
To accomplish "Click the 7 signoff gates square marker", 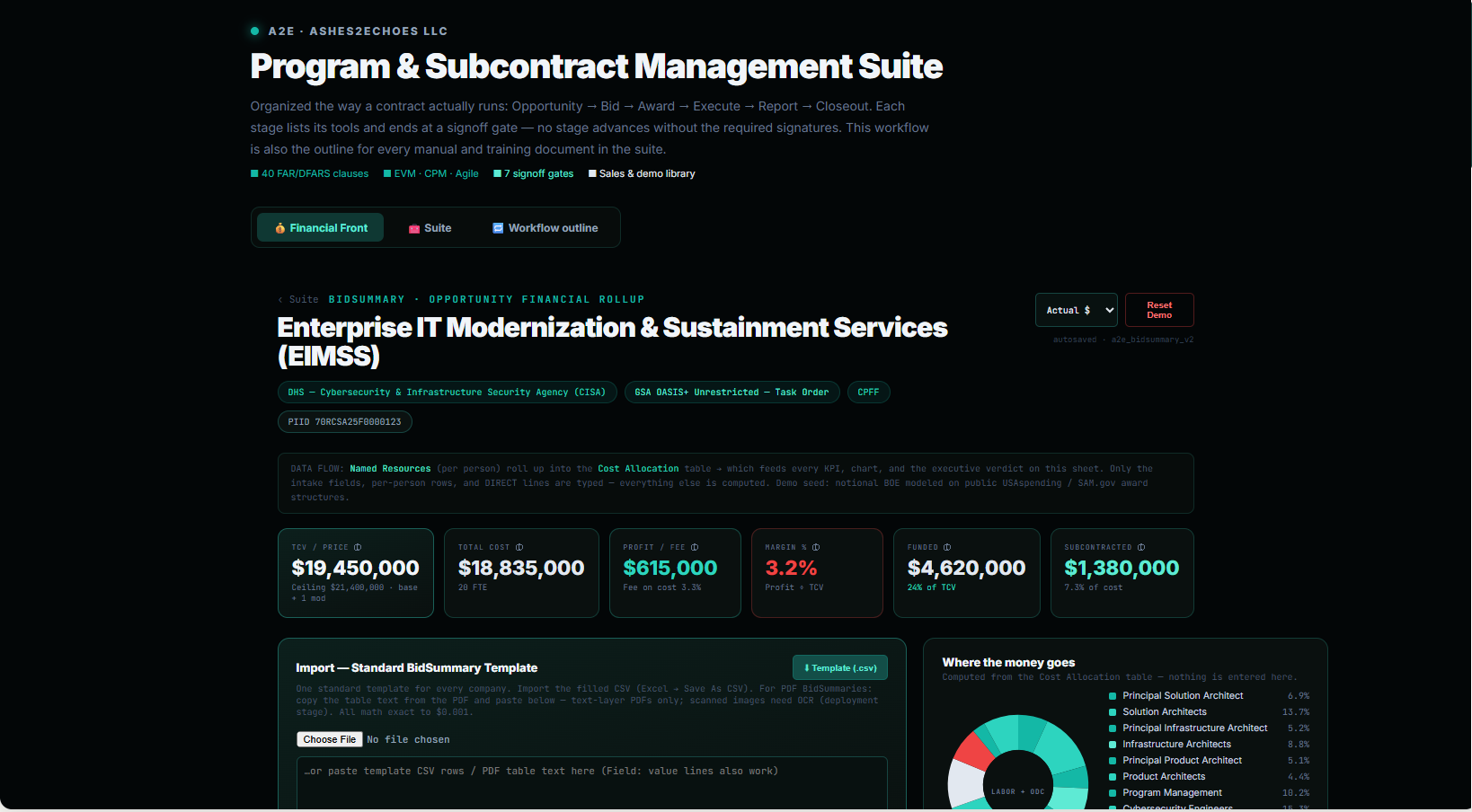I will pos(497,173).
